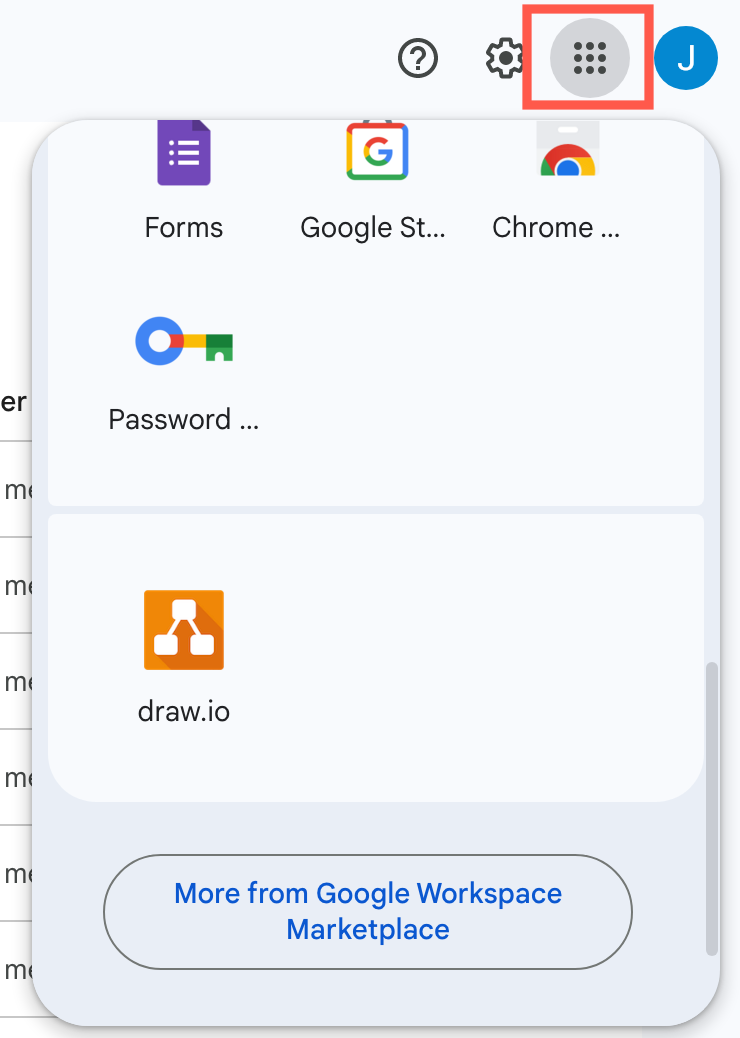This screenshot has height=1038, width=740.
Task: Click the Google St... truncated label
Action: pyautogui.click(x=373, y=227)
